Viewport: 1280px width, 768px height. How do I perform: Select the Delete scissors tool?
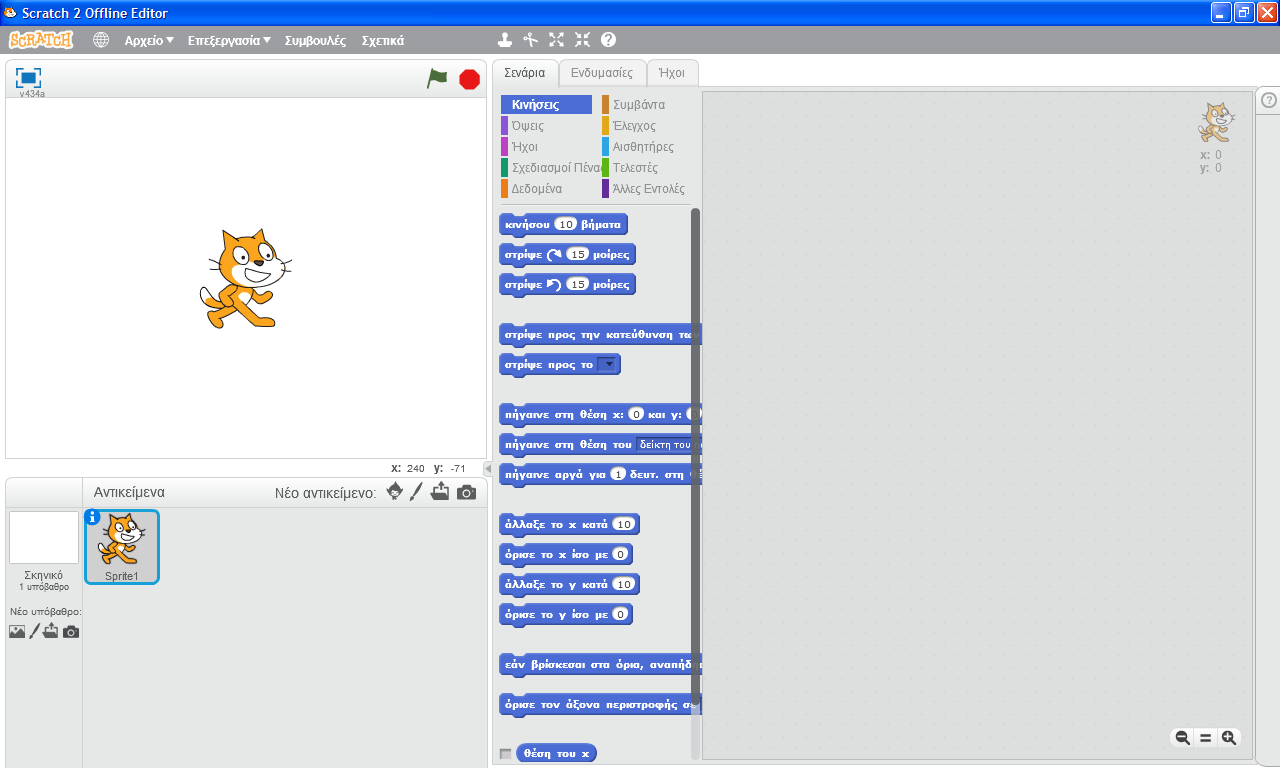pyautogui.click(x=531, y=40)
